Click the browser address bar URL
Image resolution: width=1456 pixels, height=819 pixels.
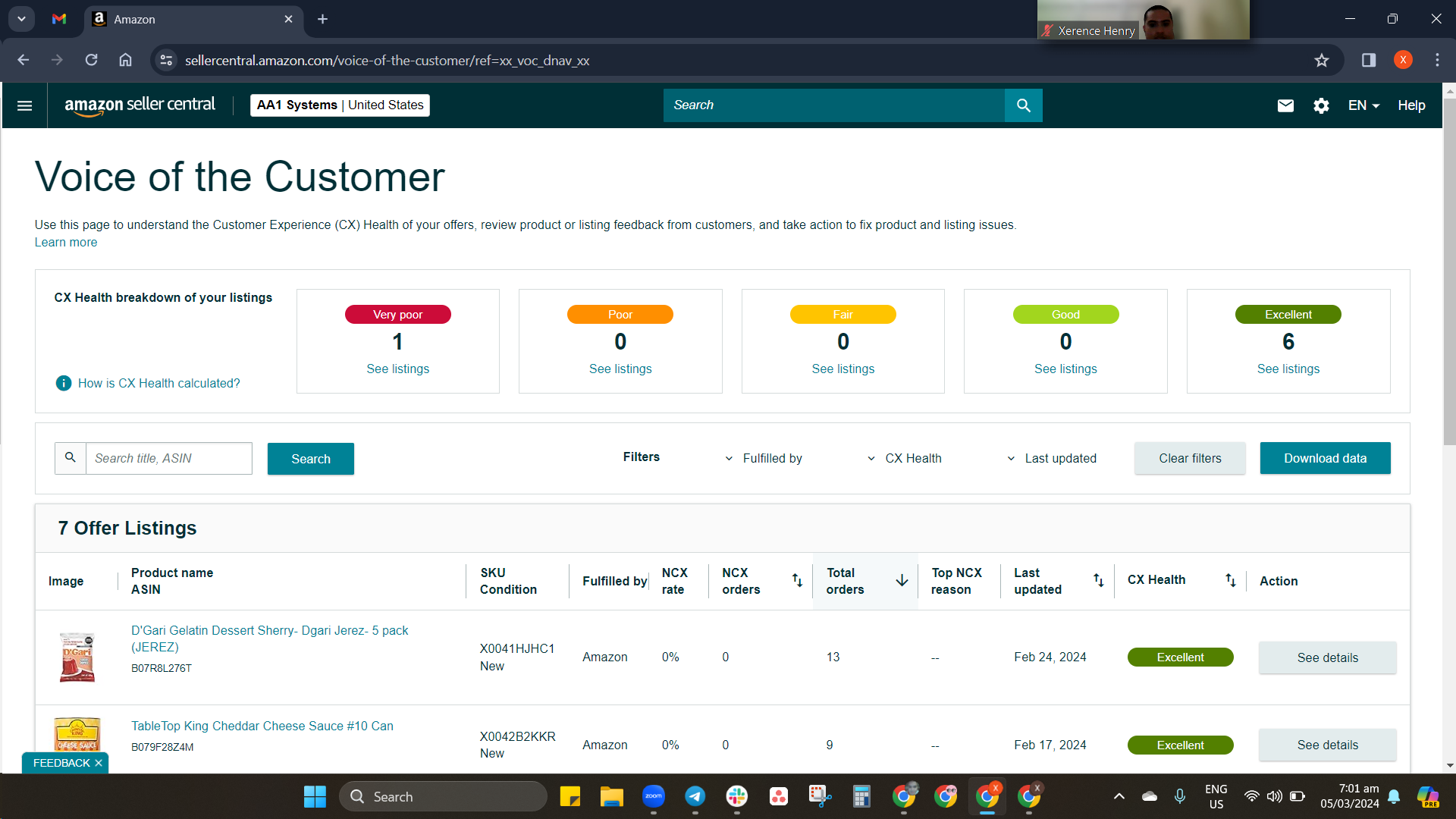(x=387, y=61)
